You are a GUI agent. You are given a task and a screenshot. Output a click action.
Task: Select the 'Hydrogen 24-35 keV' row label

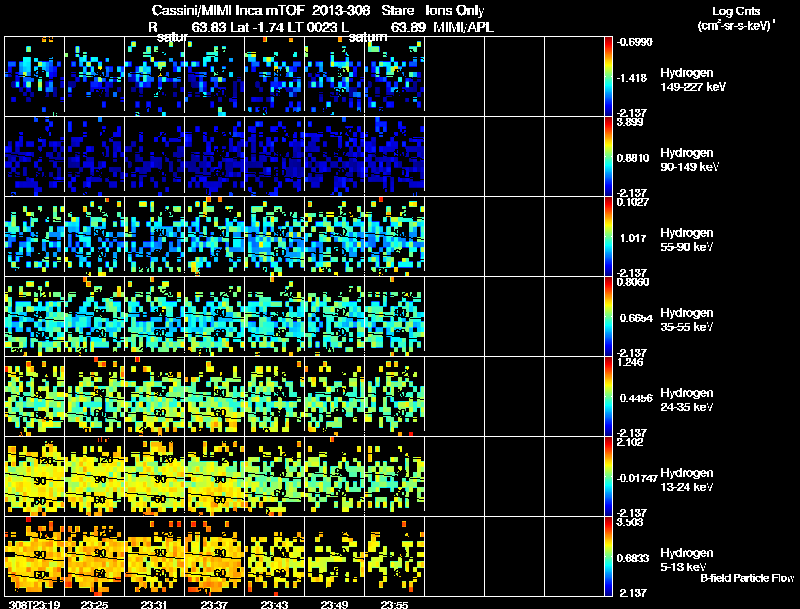pyautogui.click(x=687, y=400)
